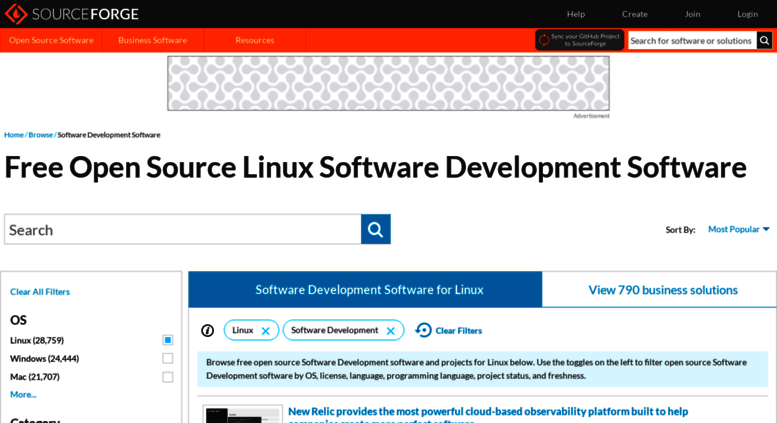Viewport: 777px width, 423px height.
Task: Open the New Relic observability platform link
Action: coord(488,415)
